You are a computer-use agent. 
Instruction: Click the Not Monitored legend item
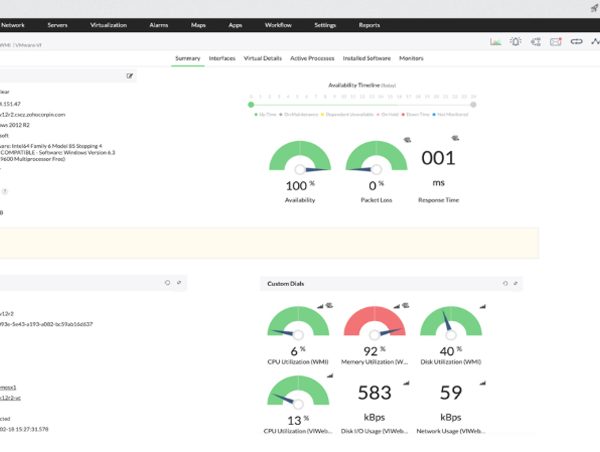coord(450,114)
